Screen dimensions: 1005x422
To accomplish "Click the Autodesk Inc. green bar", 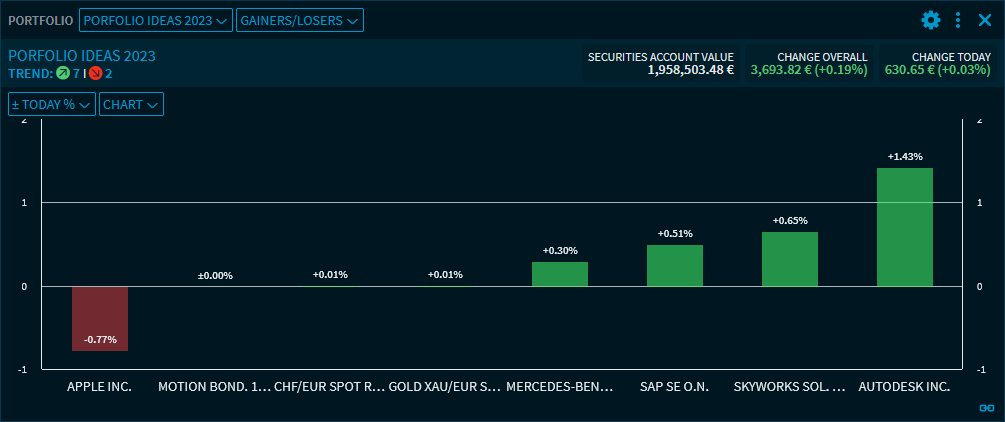I will point(904,227).
